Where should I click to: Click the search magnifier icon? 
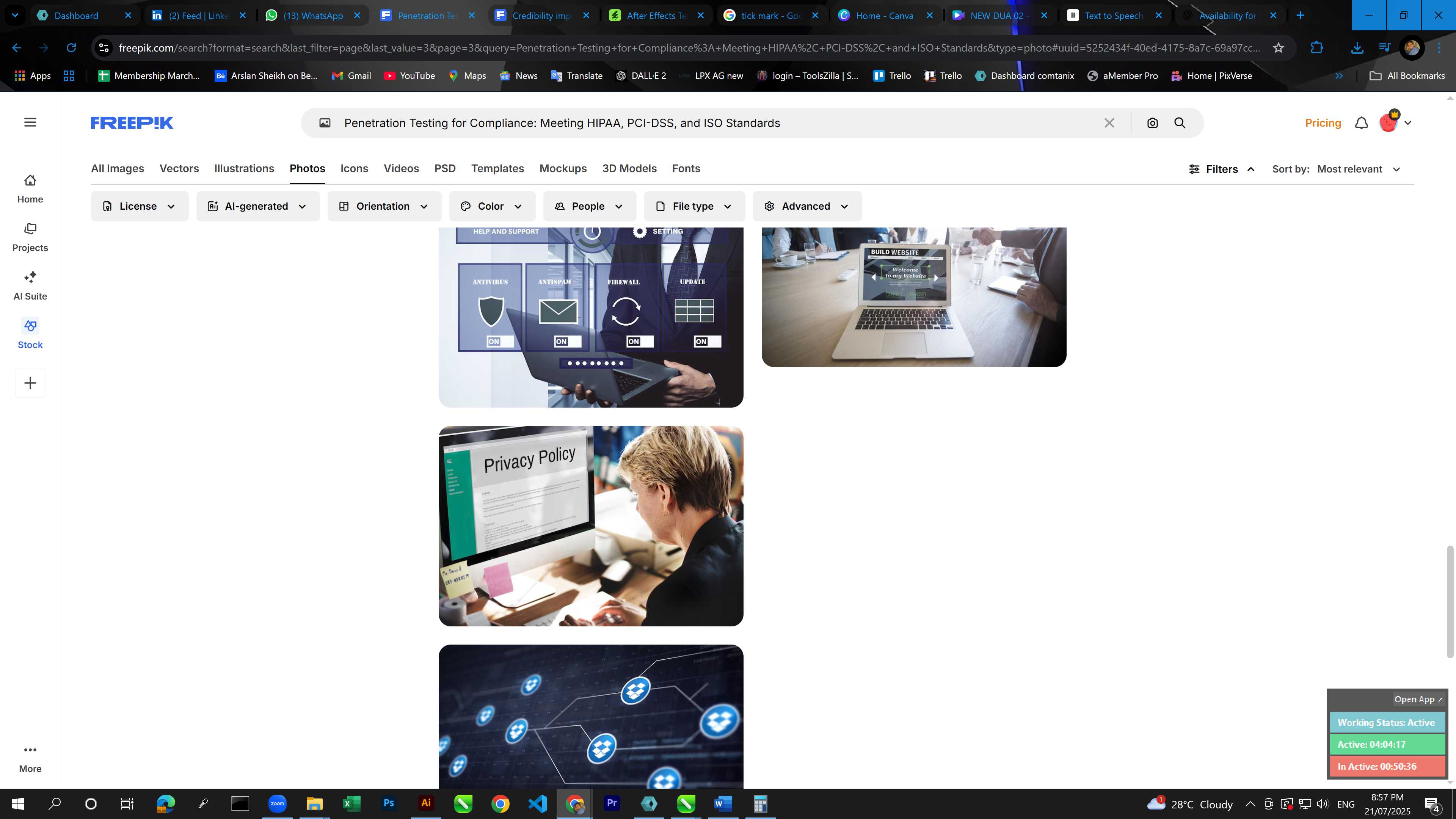(1180, 122)
